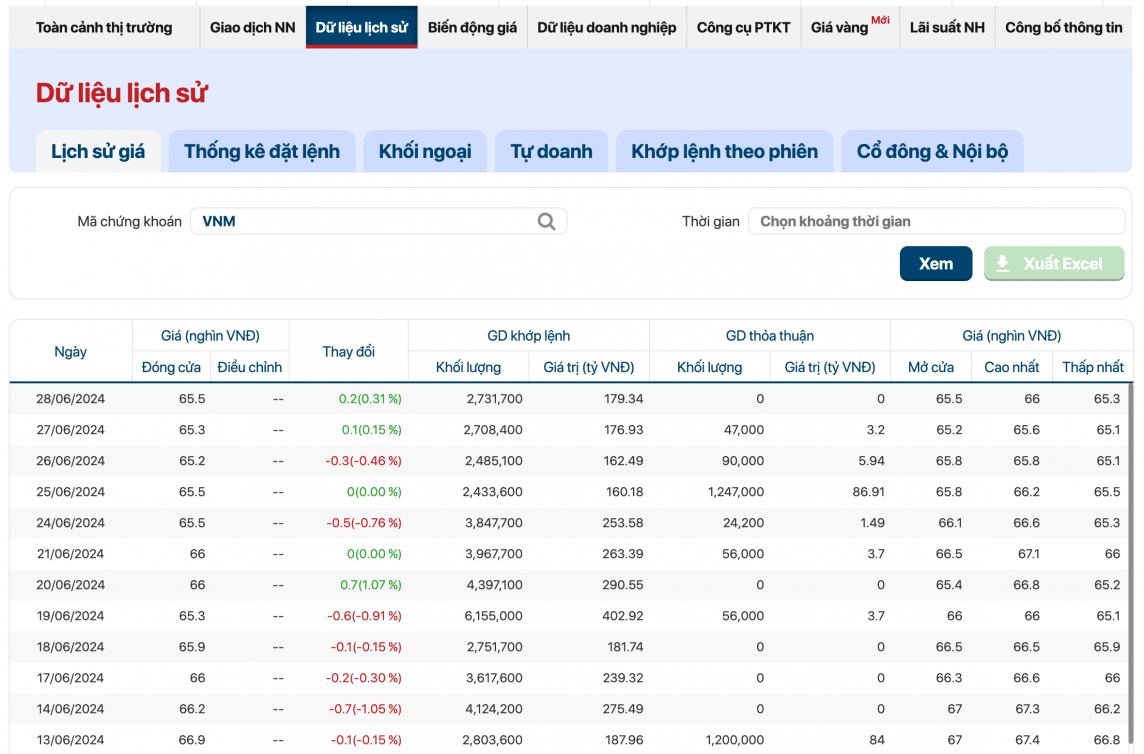Select Khớp lệnh theo phiên tab
Screen dimensions: 1144x754
(724, 152)
